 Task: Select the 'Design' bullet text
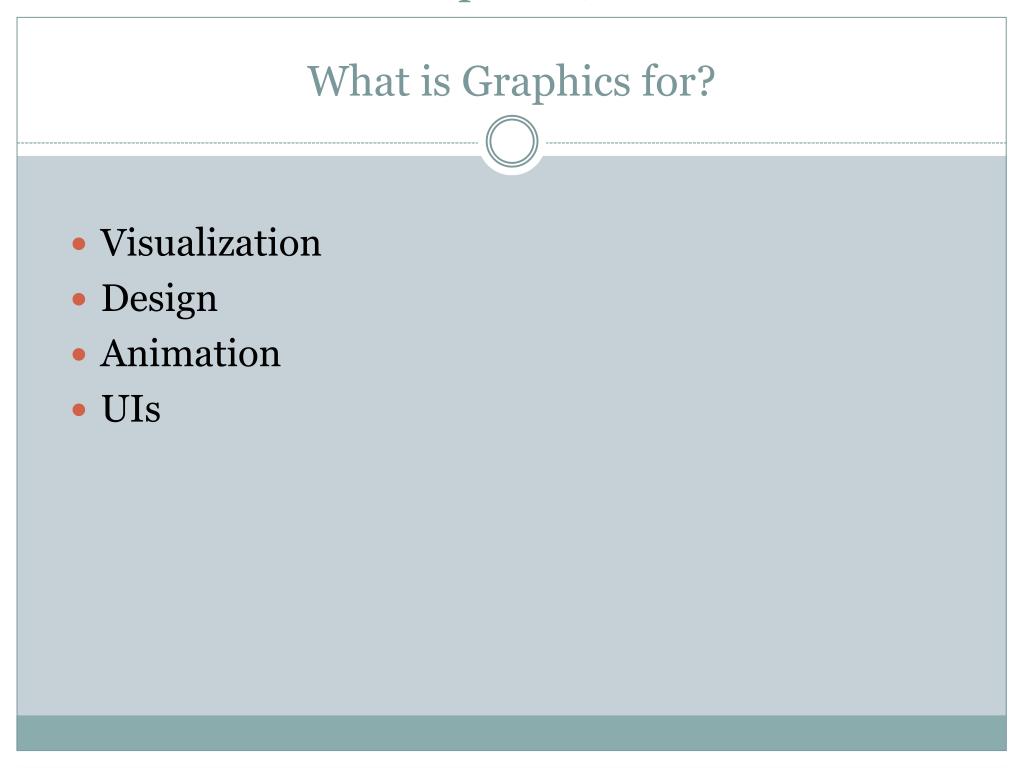pos(159,299)
